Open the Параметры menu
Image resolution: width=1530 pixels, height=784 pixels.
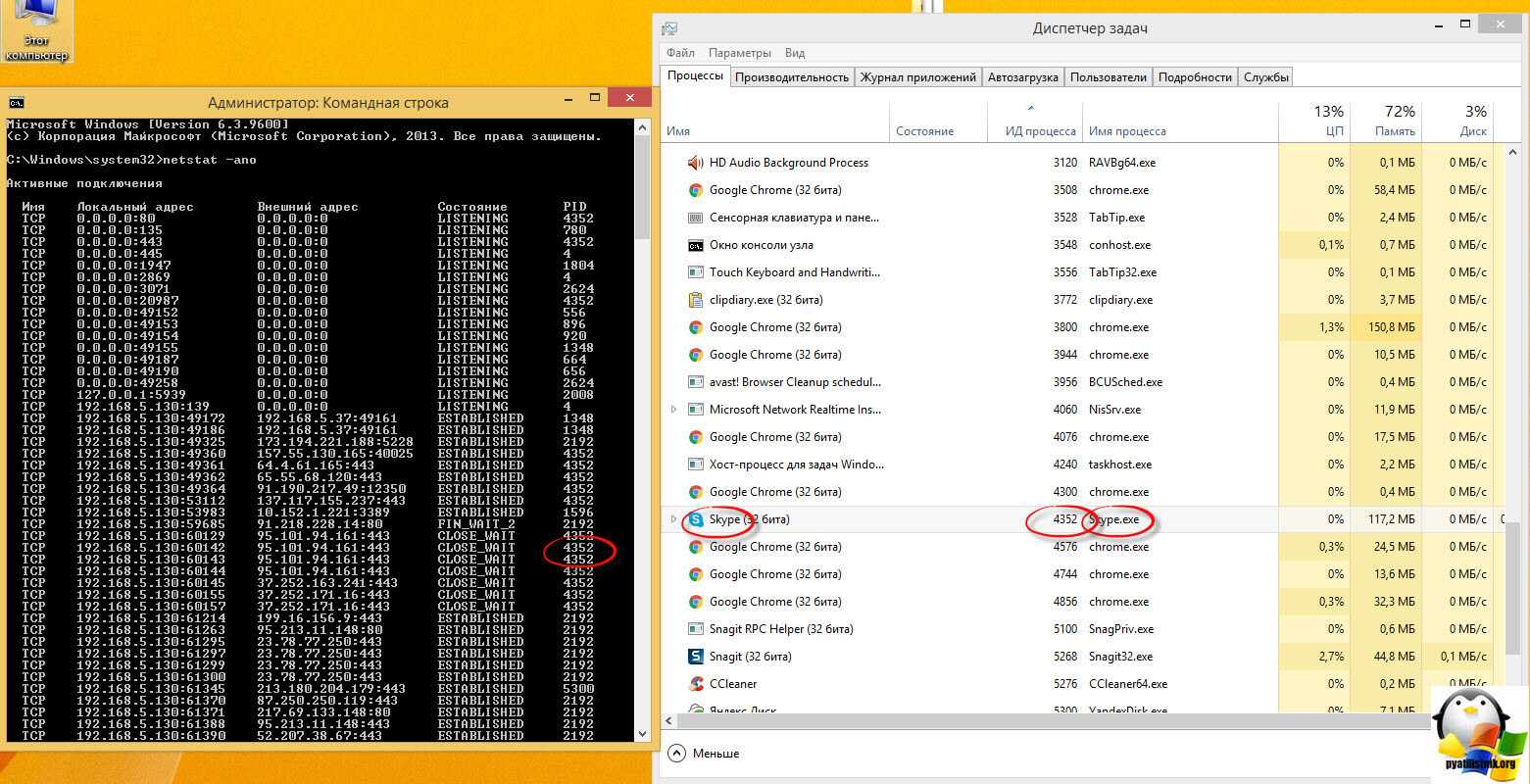[x=739, y=53]
